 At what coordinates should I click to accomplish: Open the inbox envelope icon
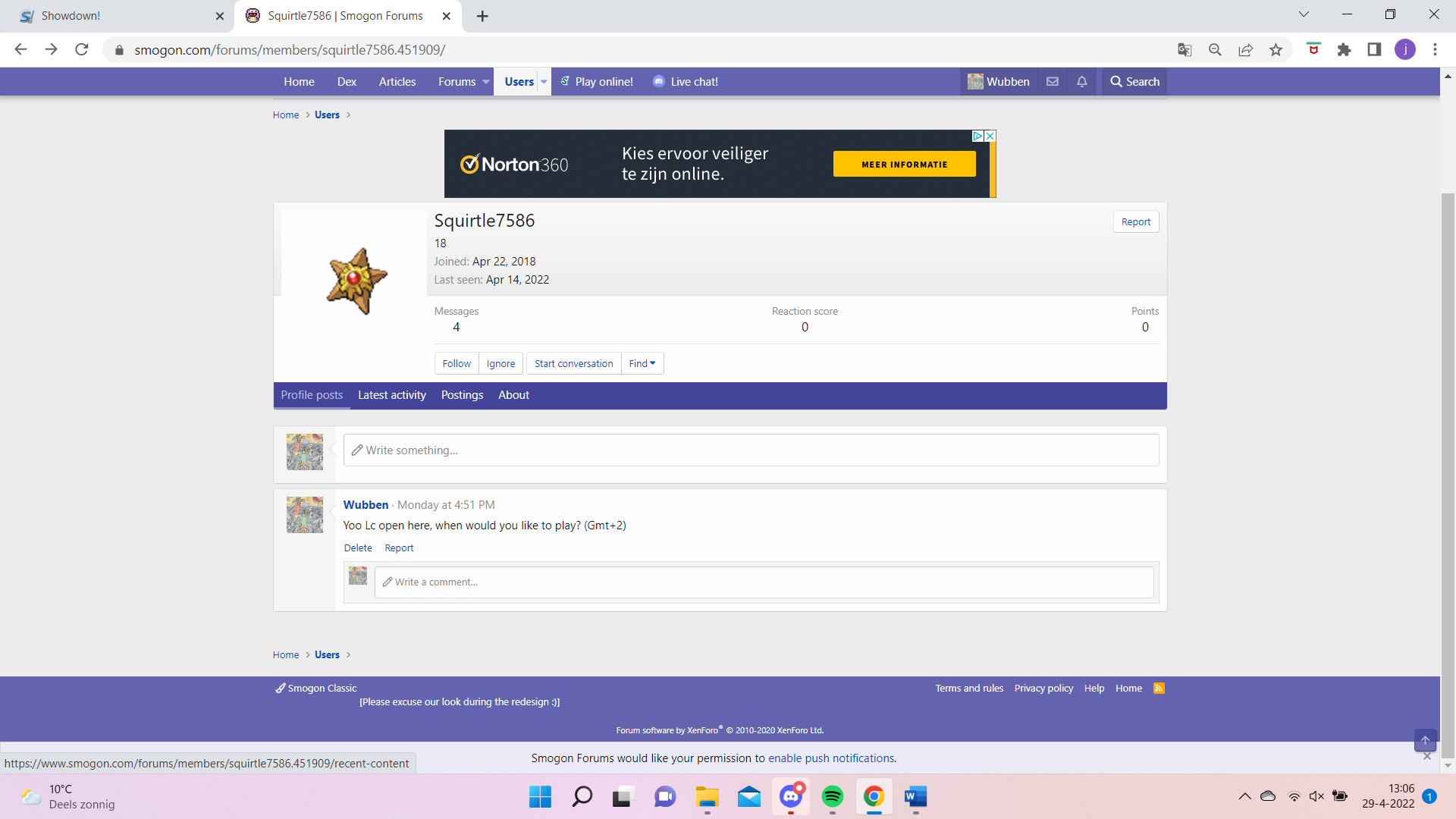point(1053,82)
